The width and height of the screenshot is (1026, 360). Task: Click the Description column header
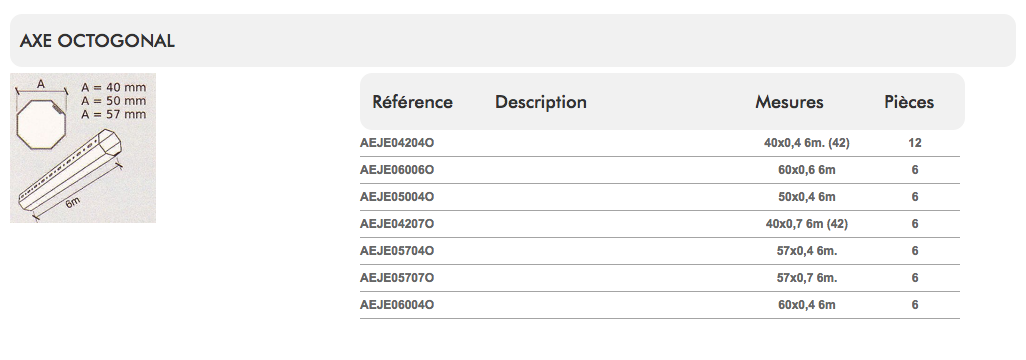tap(540, 102)
